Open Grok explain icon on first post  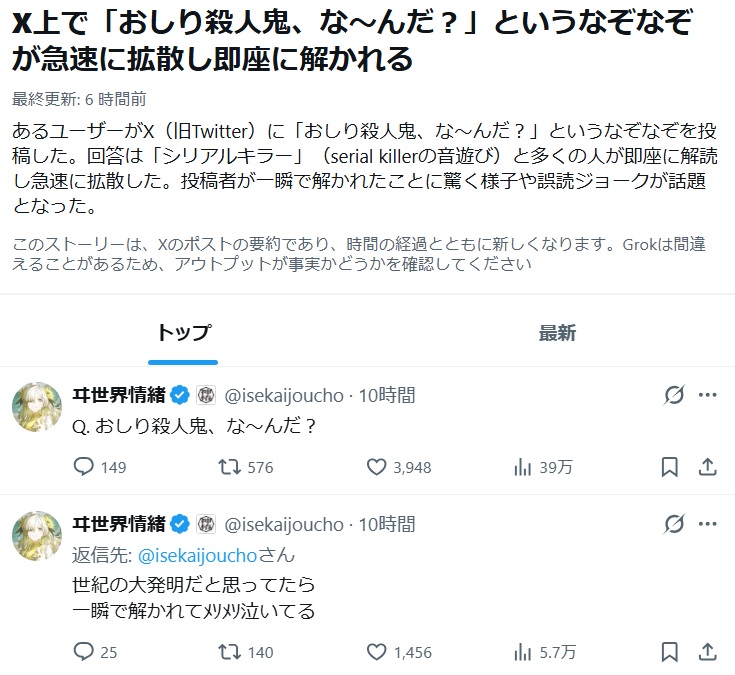[x=674, y=395]
